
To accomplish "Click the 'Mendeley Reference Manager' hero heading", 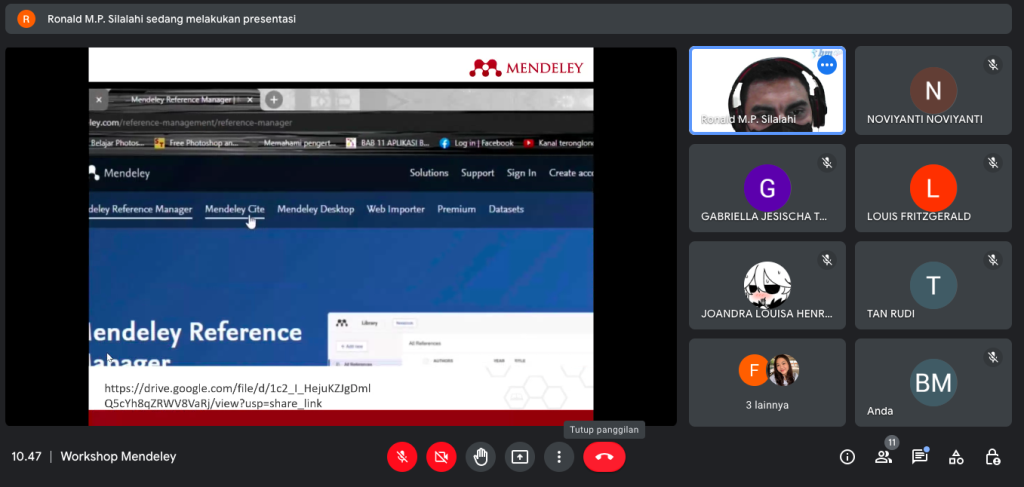I will pos(195,345).
